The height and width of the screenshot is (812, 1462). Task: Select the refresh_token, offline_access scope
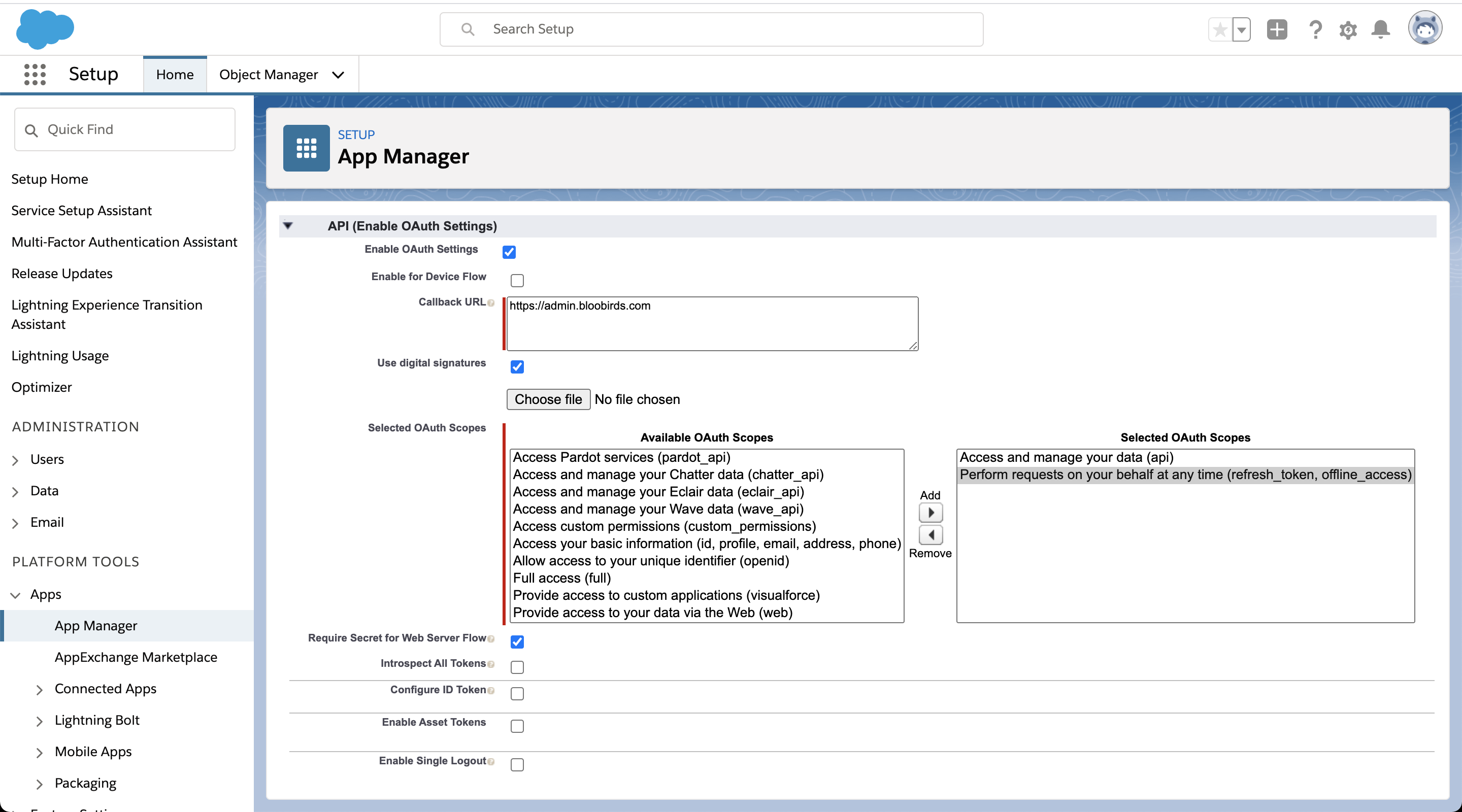1186,475
